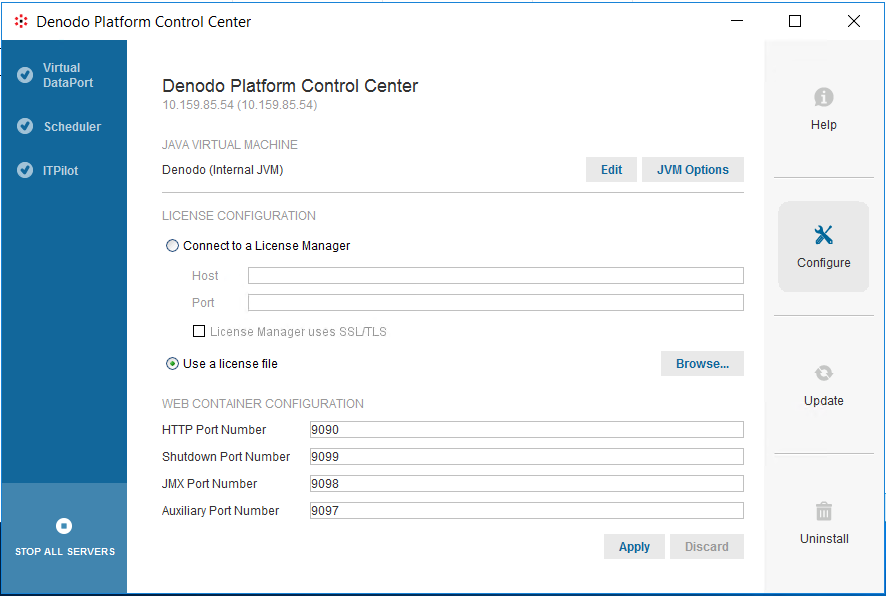Click the Discard button

707,547
